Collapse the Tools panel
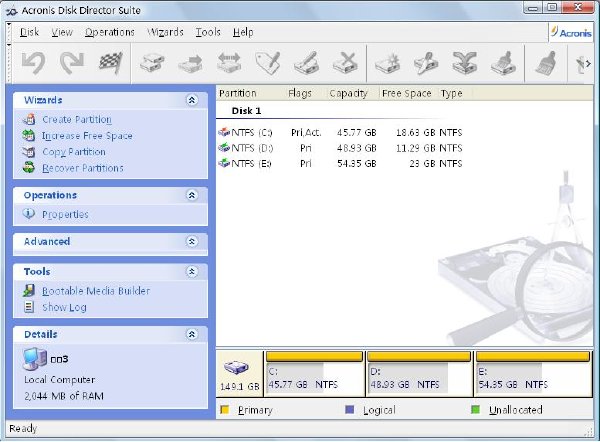The image size is (600, 442). (x=192, y=271)
